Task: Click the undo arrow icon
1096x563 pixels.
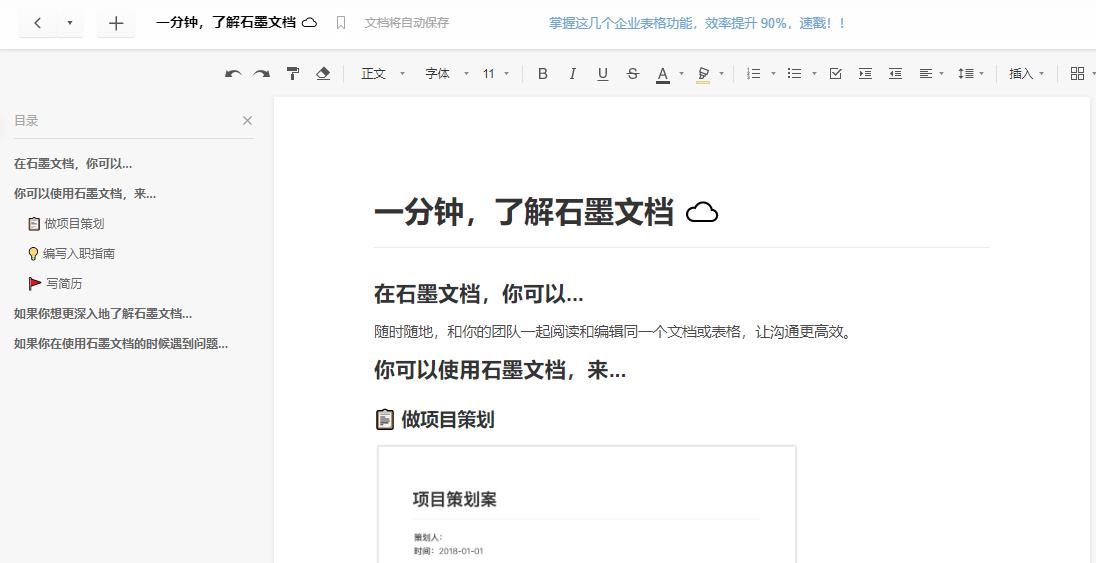Action: (x=233, y=74)
